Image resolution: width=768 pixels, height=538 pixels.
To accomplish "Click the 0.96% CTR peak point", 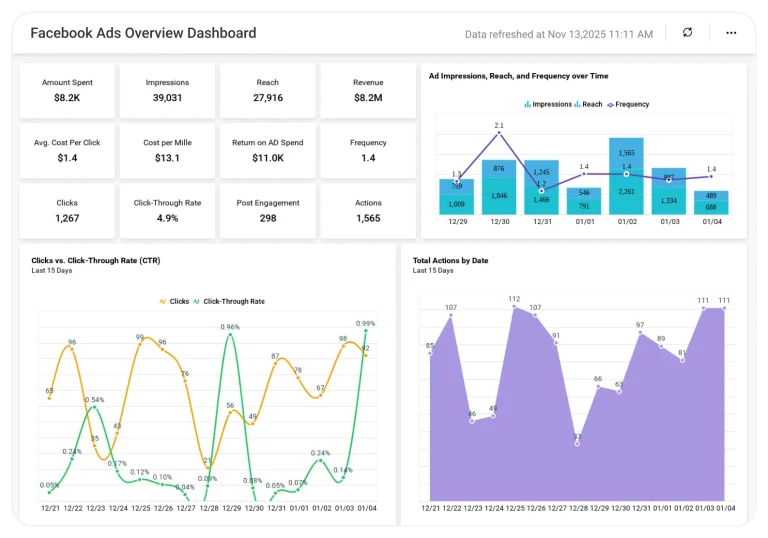I will (x=230, y=335).
